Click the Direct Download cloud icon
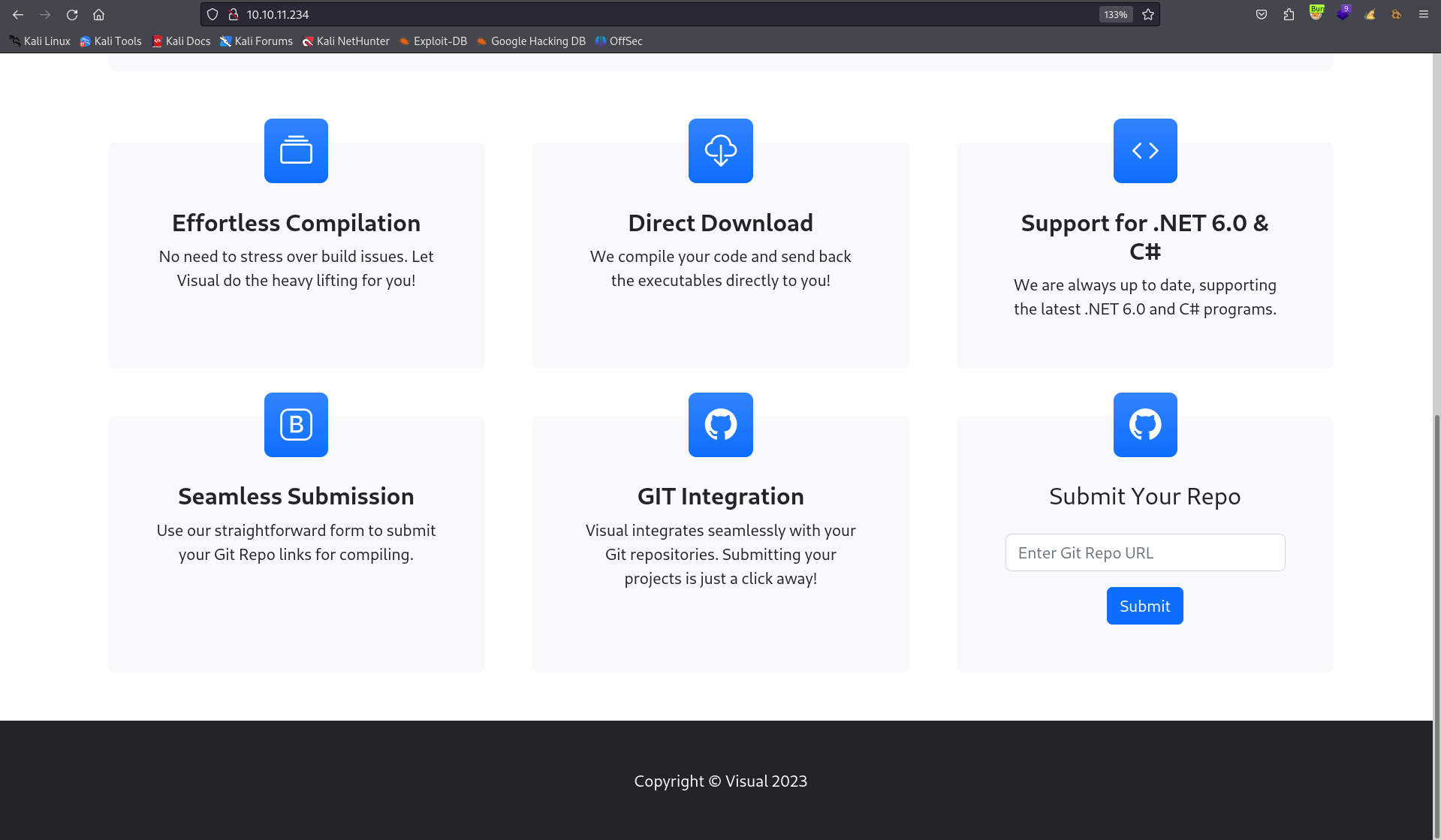Viewport: 1441px width, 840px height. click(x=721, y=151)
